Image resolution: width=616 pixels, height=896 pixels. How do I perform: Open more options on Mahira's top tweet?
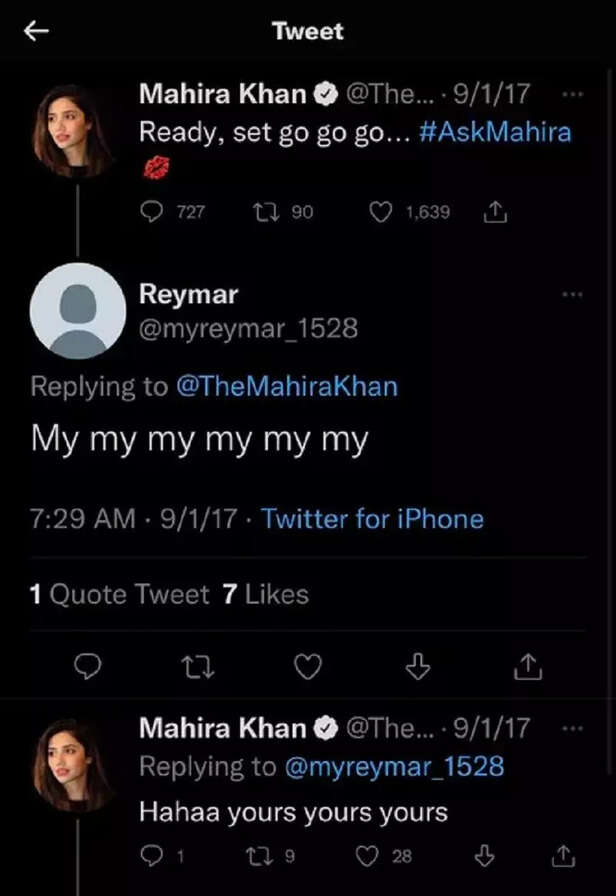[x=572, y=92]
